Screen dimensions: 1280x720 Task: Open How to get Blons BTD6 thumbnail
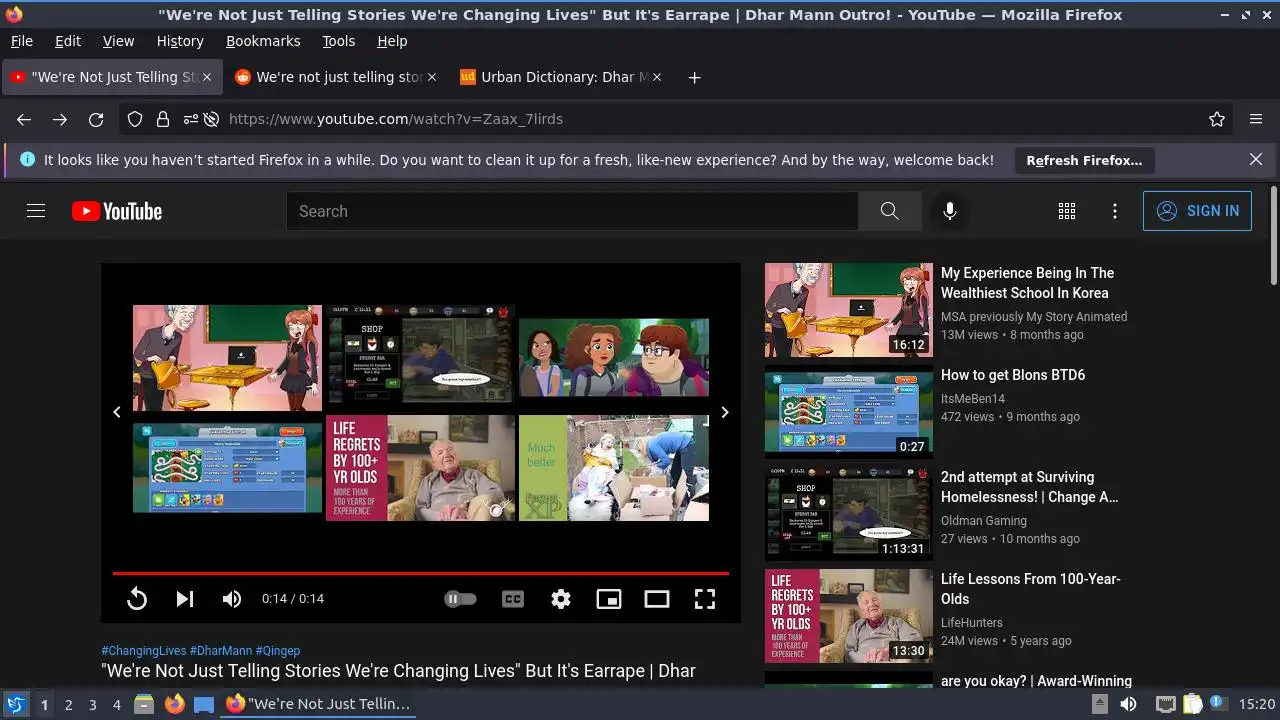pos(849,412)
